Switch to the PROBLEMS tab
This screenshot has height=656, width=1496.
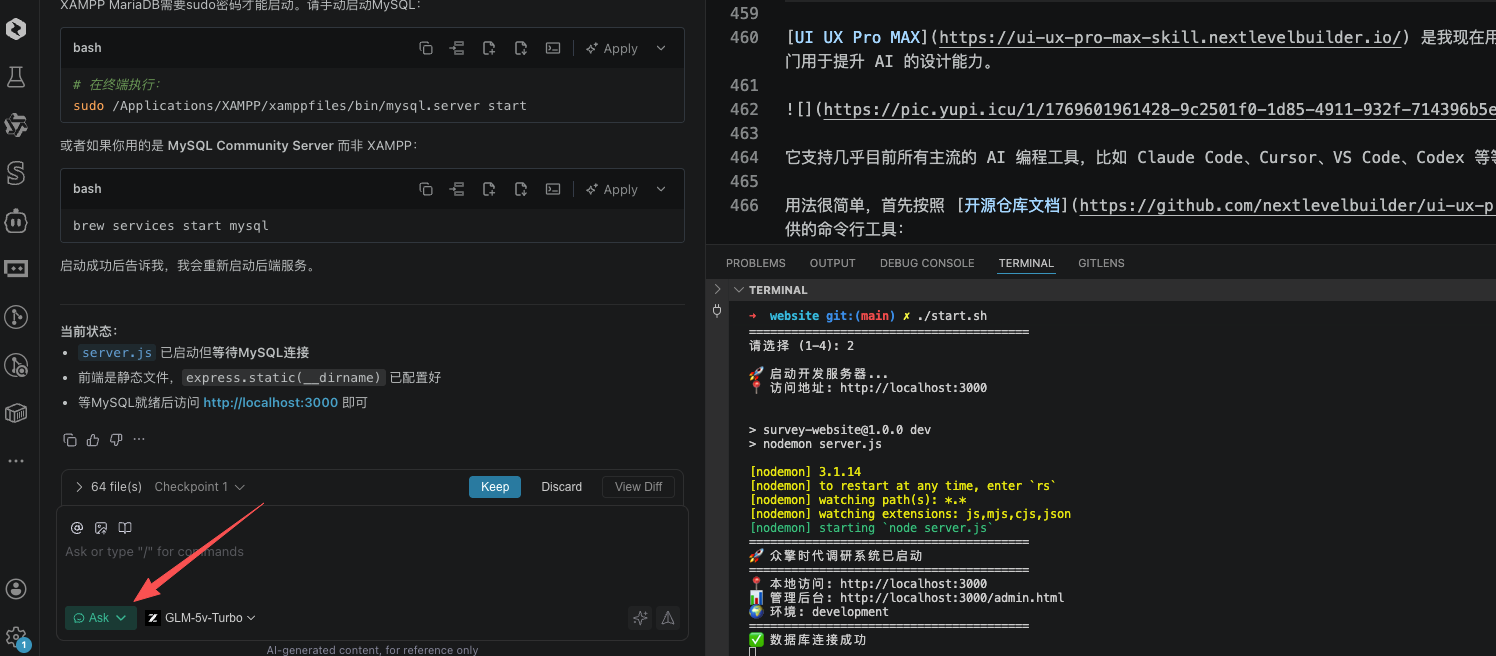tap(756, 263)
